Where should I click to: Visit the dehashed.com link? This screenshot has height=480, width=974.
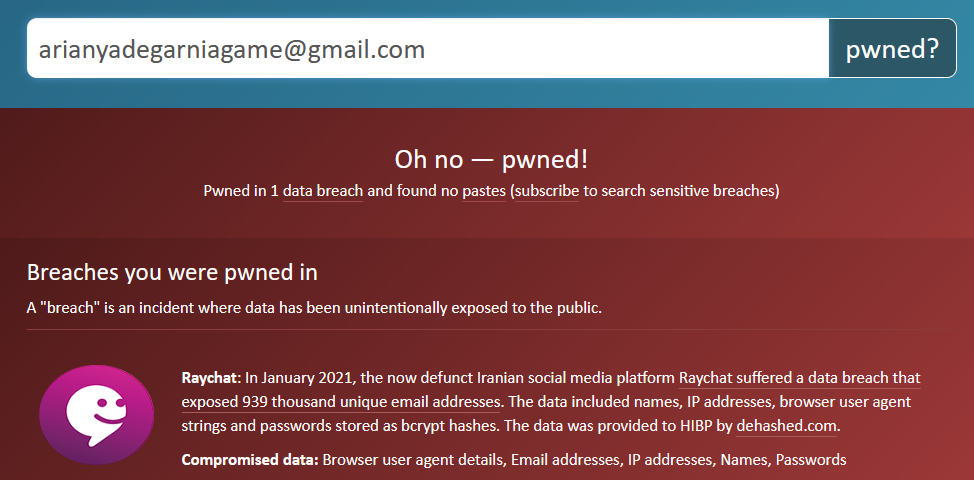(x=786, y=426)
